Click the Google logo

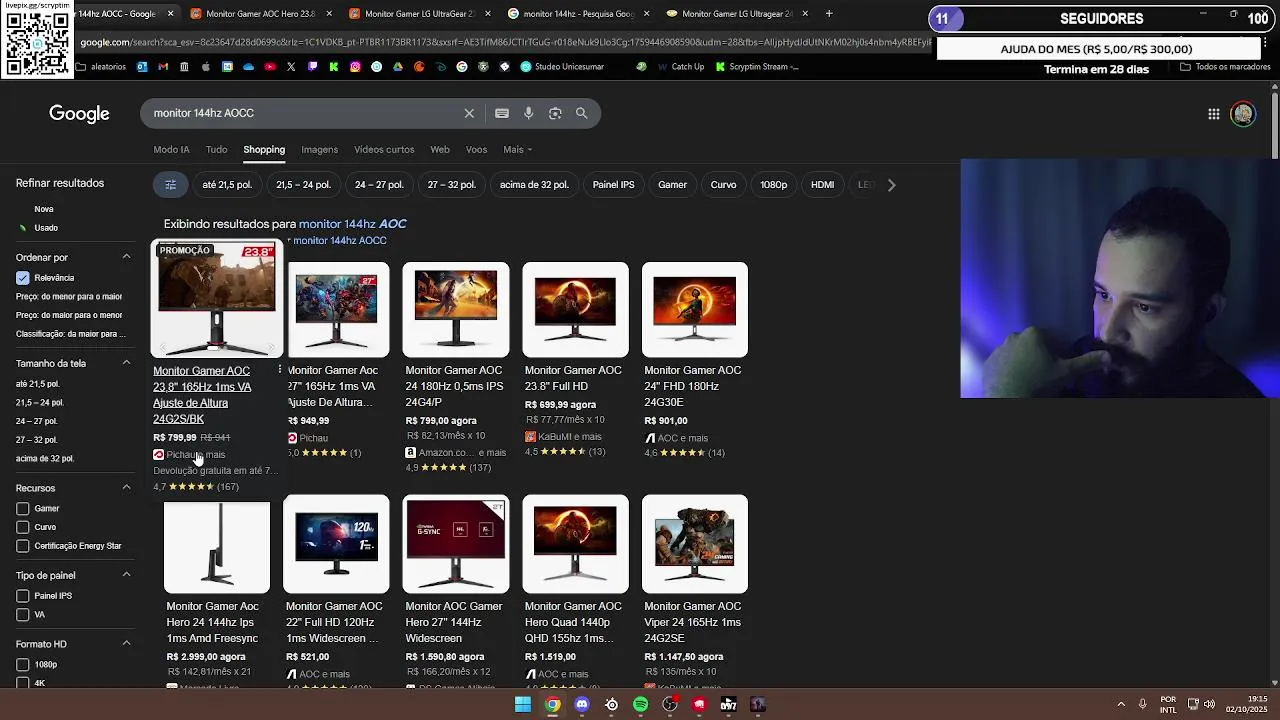pos(79,114)
